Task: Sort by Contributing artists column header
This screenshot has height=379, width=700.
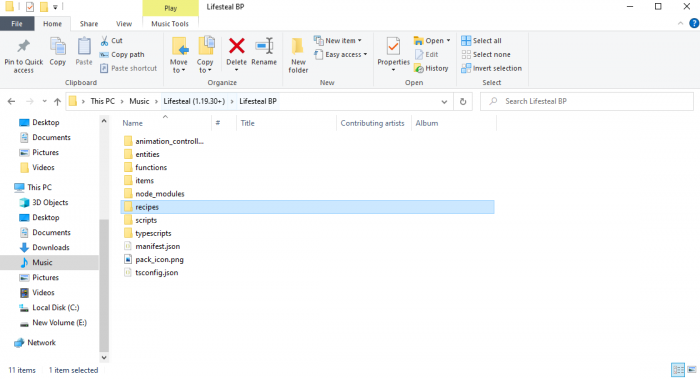Action: 372,123
